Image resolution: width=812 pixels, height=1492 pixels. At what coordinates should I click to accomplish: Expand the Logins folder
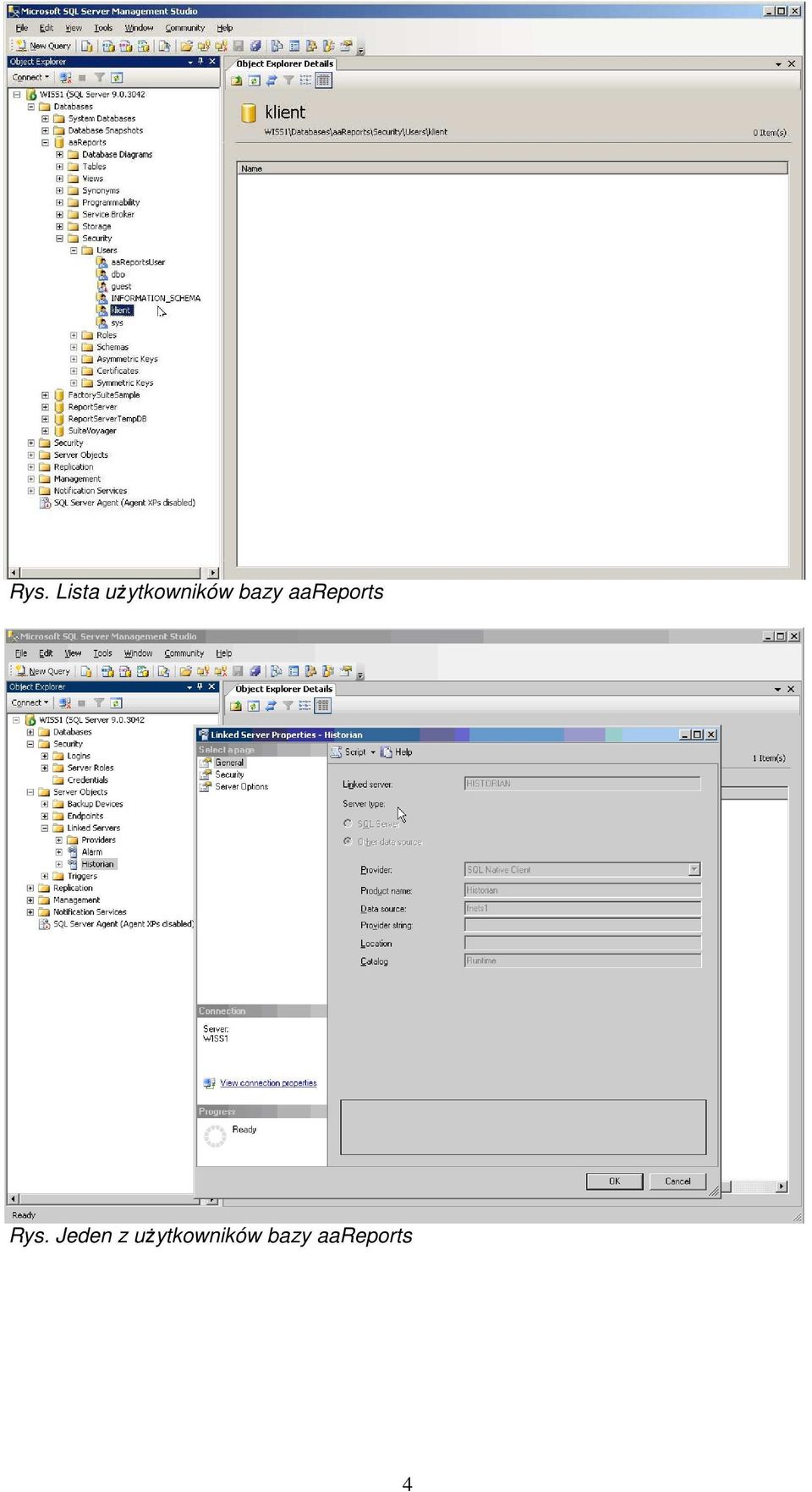click(x=45, y=757)
